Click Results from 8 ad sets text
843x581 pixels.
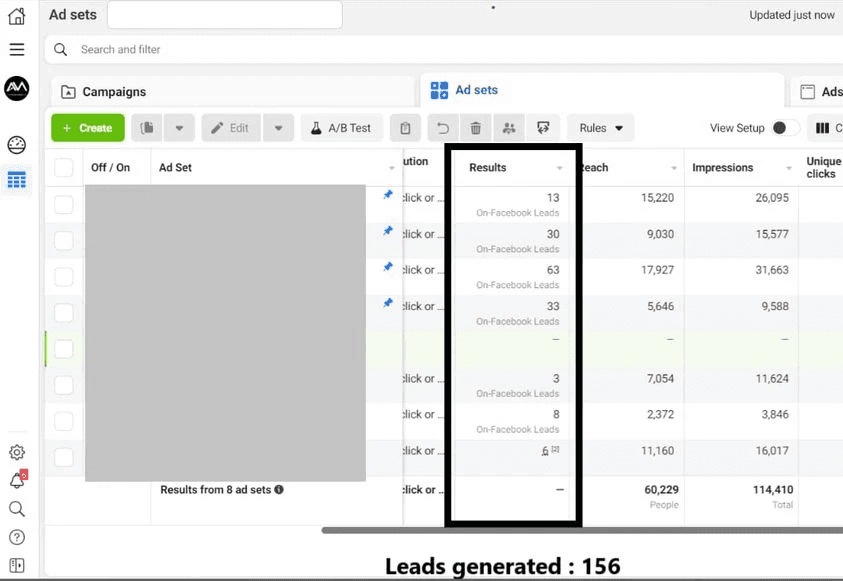pyautogui.click(x=216, y=490)
